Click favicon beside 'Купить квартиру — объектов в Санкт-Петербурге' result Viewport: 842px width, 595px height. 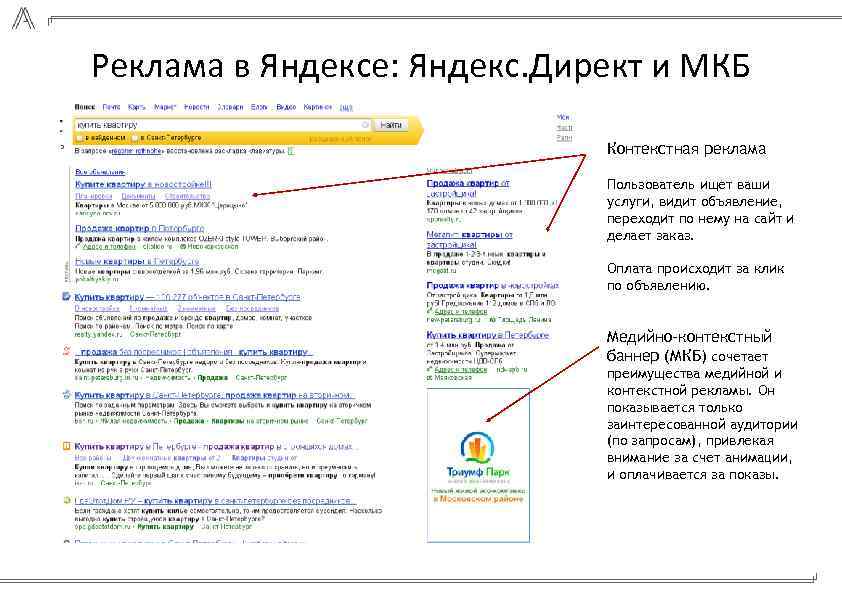click(67, 296)
